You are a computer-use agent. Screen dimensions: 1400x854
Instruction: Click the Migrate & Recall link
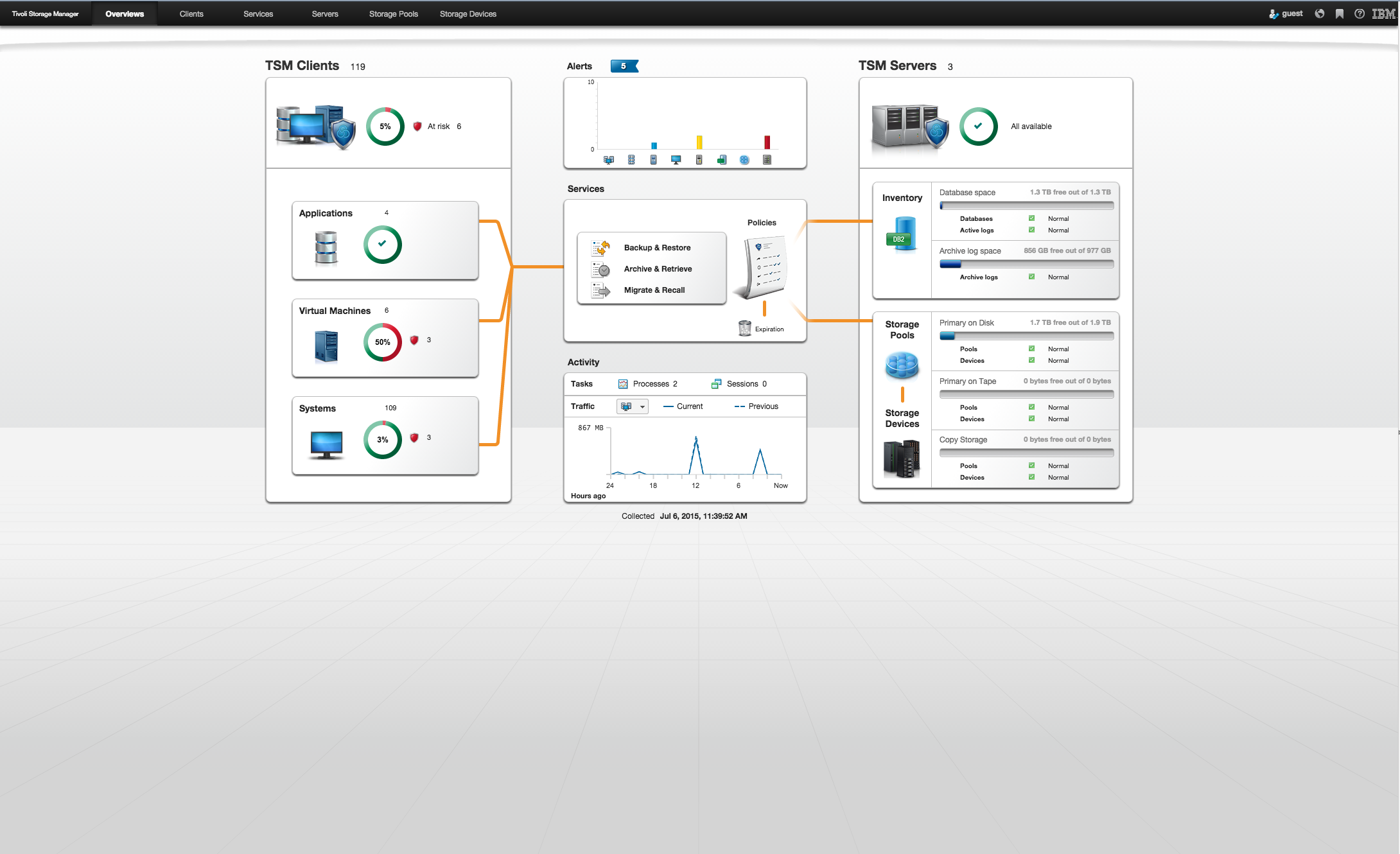[x=654, y=290]
